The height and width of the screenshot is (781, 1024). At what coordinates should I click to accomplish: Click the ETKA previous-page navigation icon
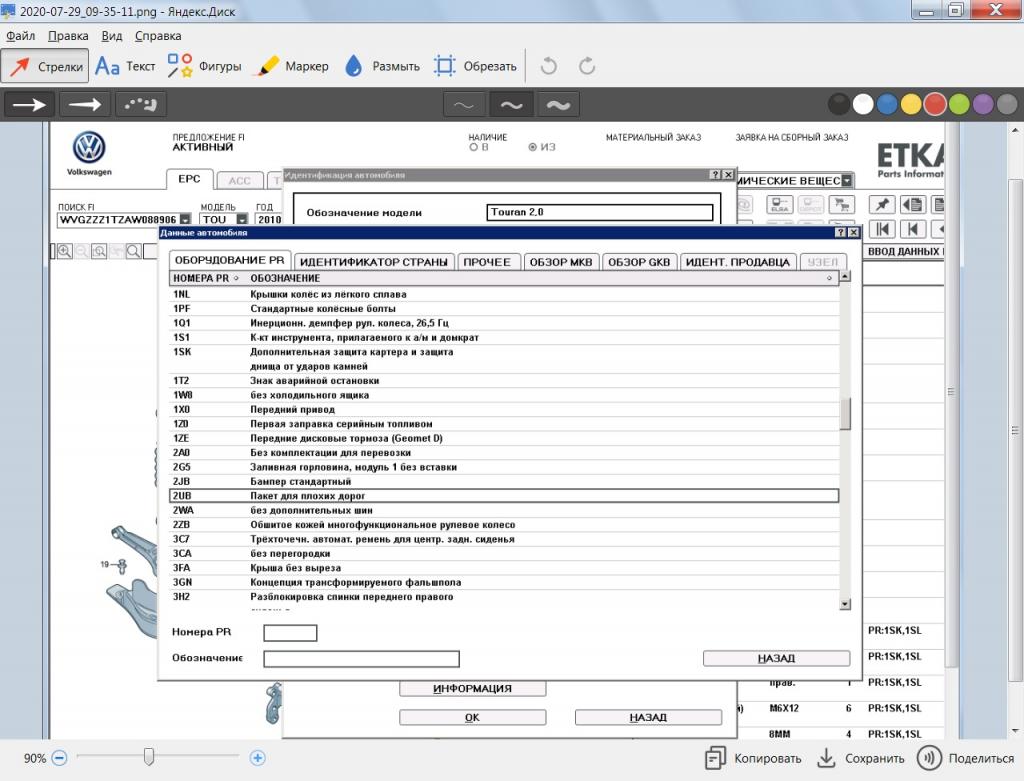click(913, 229)
